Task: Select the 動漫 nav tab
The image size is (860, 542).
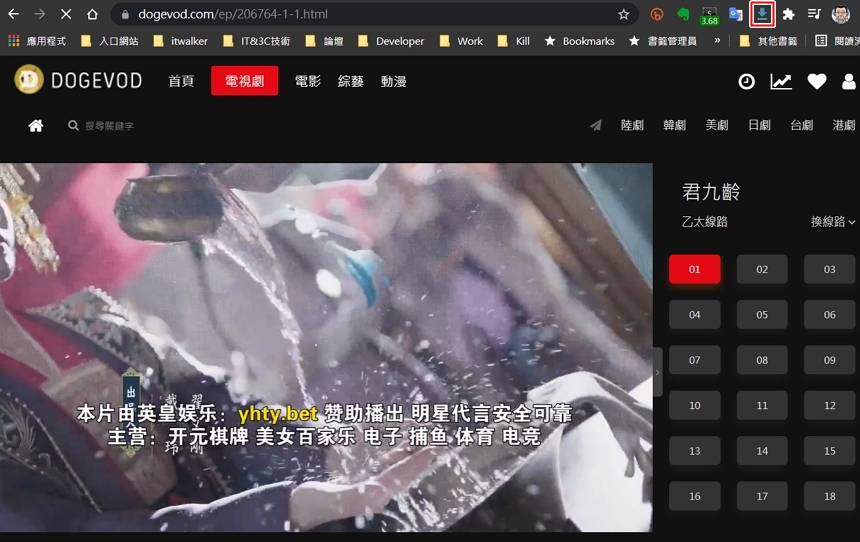Action: click(393, 81)
